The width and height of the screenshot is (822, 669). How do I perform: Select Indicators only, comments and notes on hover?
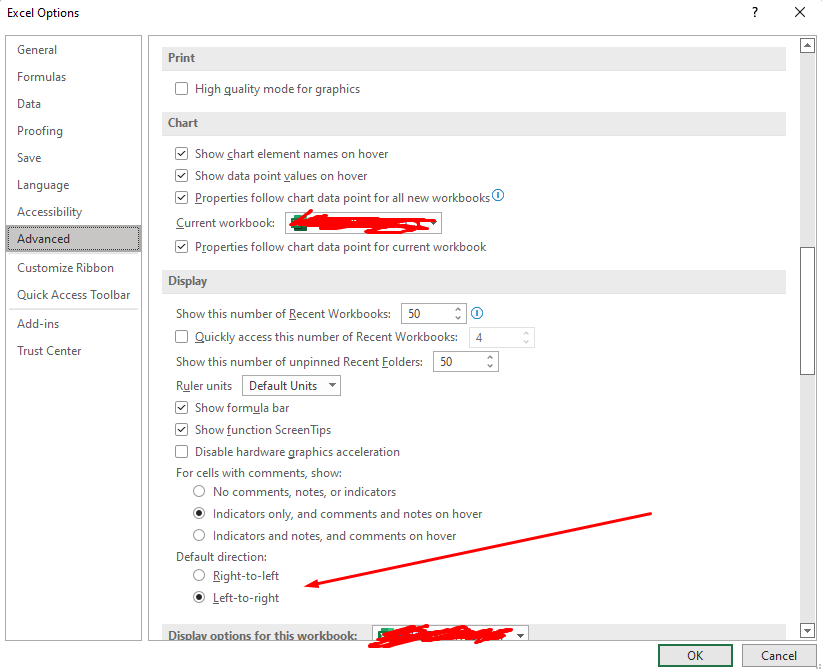[x=199, y=513]
